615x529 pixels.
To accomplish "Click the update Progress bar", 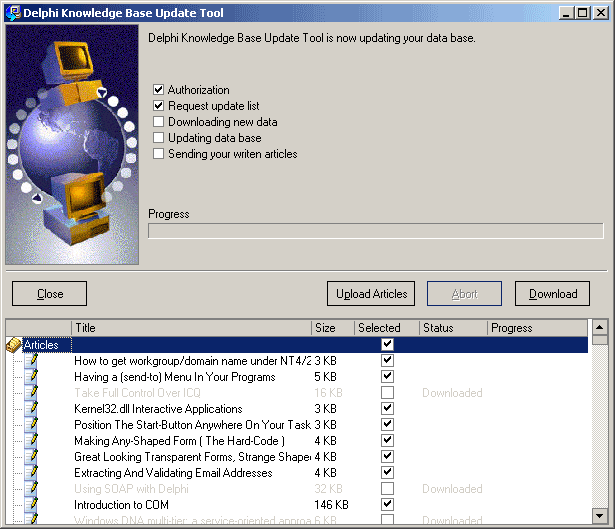I will (x=376, y=231).
